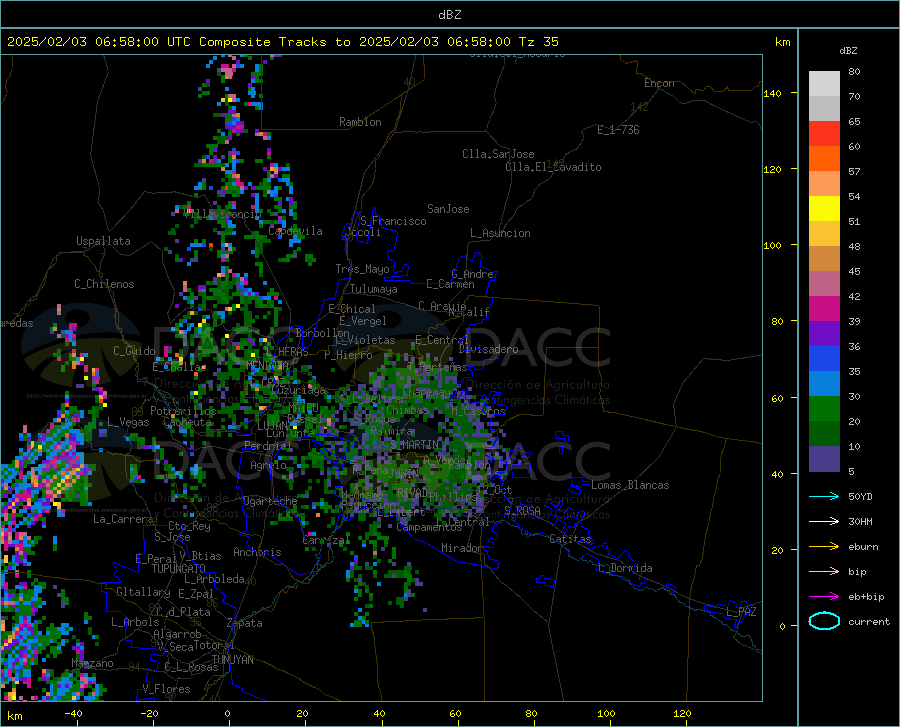Image resolution: width=900 pixels, height=727 pixels.
Task: Click the S_Francisco label
Action: tap(393, 221)
